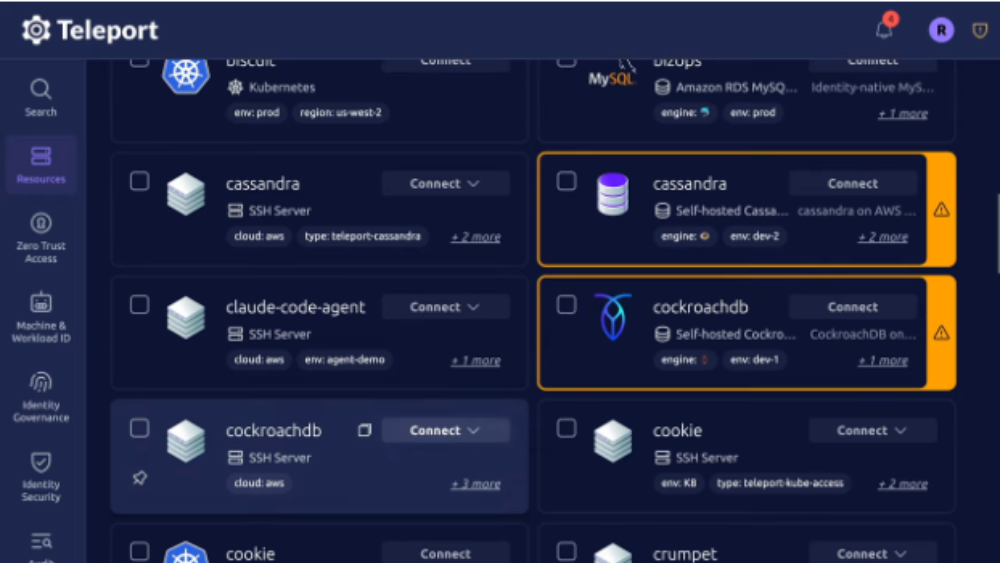Click warning icon on cockroachdb database card
This screenshot has height=563, width=1000.
pyautogui.click(x=941, y=333)
